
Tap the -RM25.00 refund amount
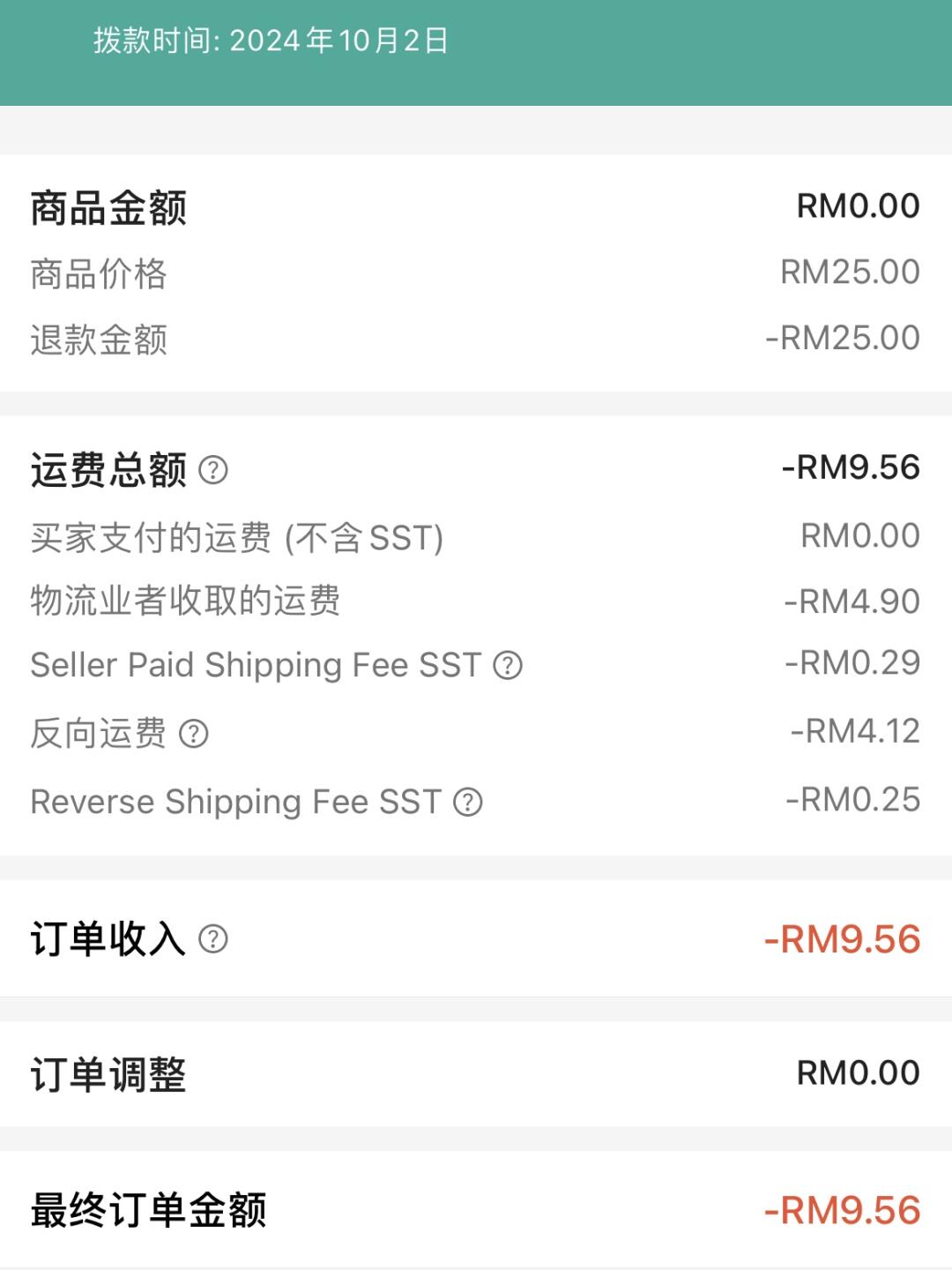[843, 338]
